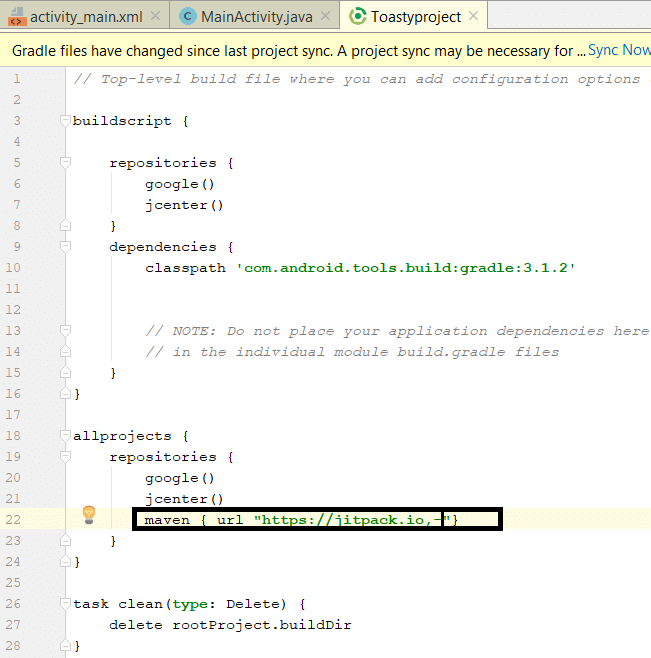651x658 pixels.
Task: Click the classpath gradle:3.1.2 string
Action: click(405, 268)
